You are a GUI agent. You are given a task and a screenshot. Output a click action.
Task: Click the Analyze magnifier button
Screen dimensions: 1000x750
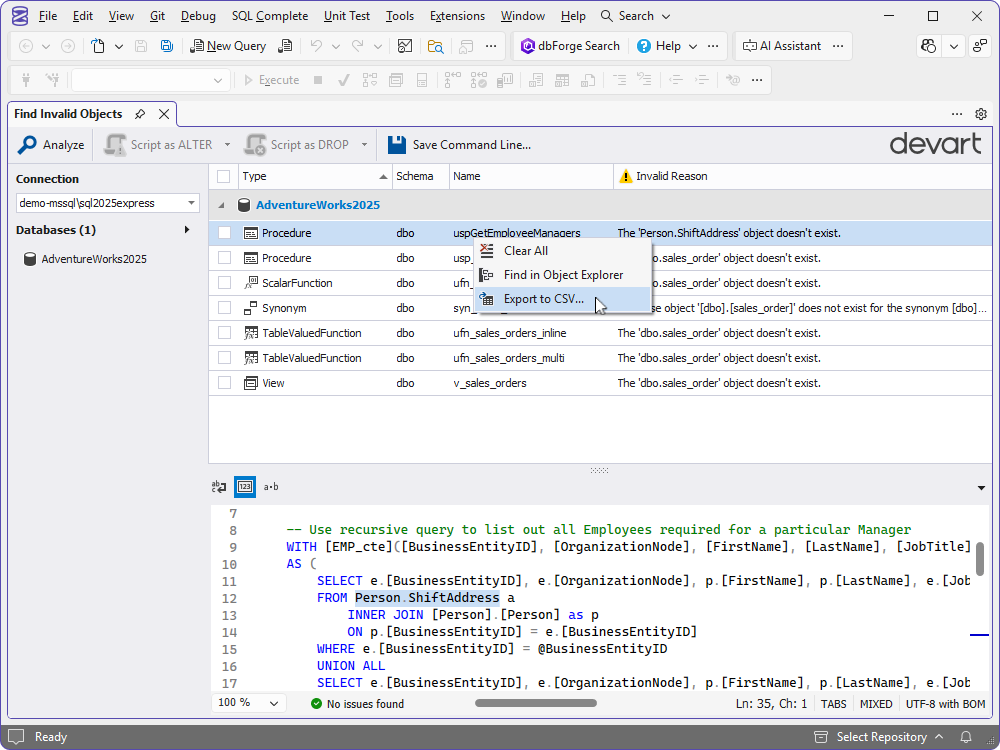point(51,145)
